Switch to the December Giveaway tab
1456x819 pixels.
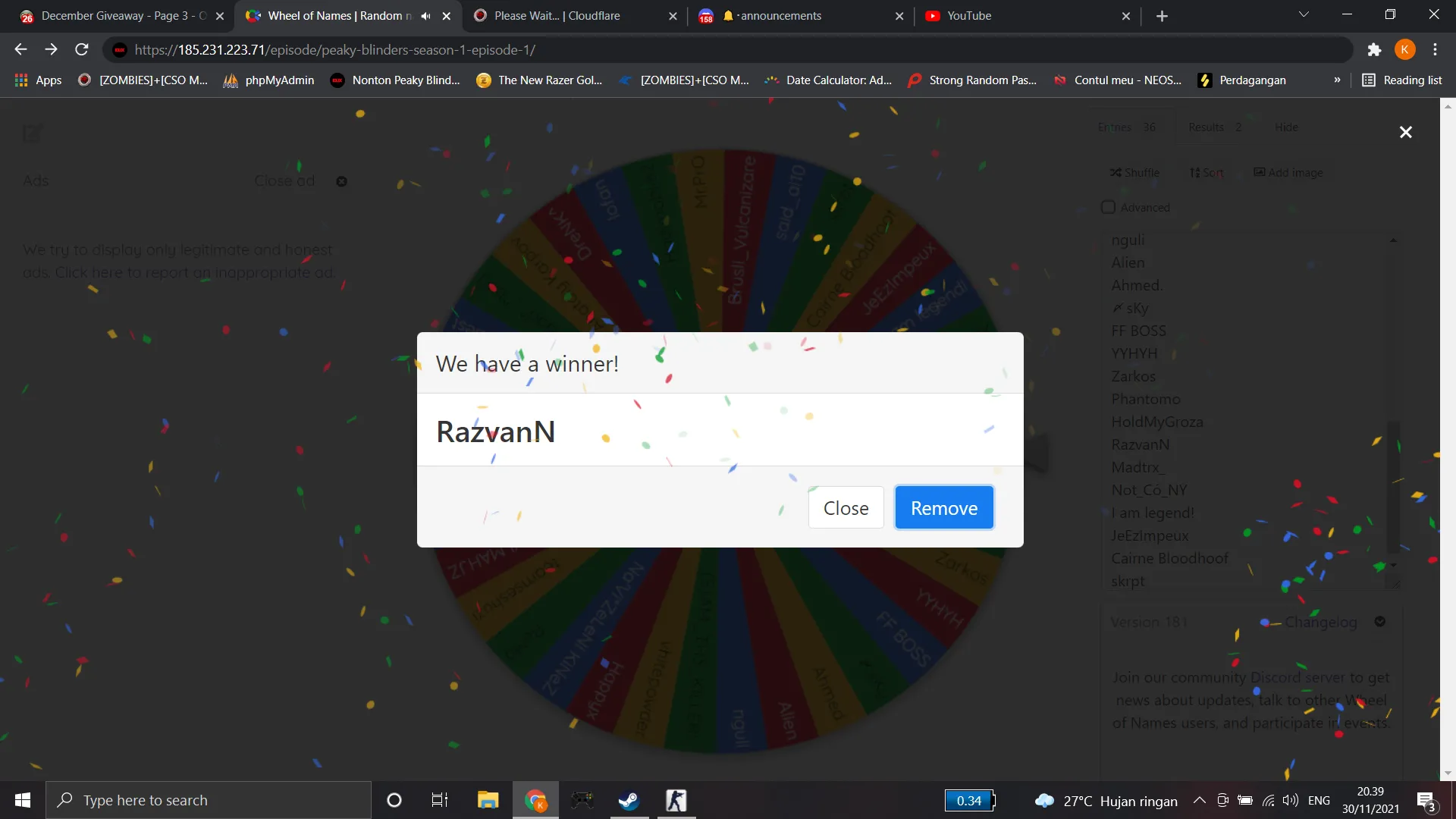(x=121, y=16)
